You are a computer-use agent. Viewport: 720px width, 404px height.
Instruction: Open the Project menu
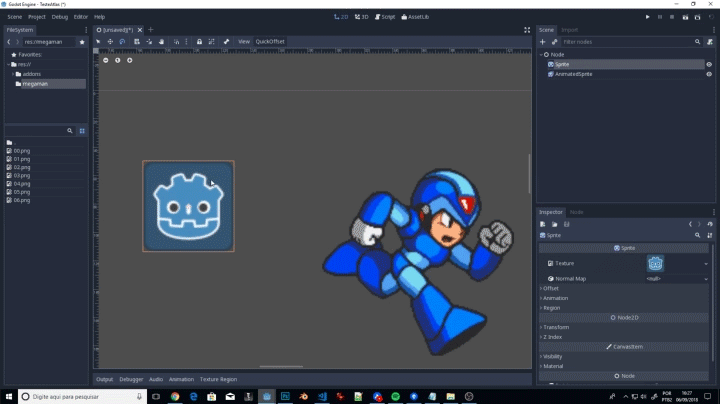(37, 17)
